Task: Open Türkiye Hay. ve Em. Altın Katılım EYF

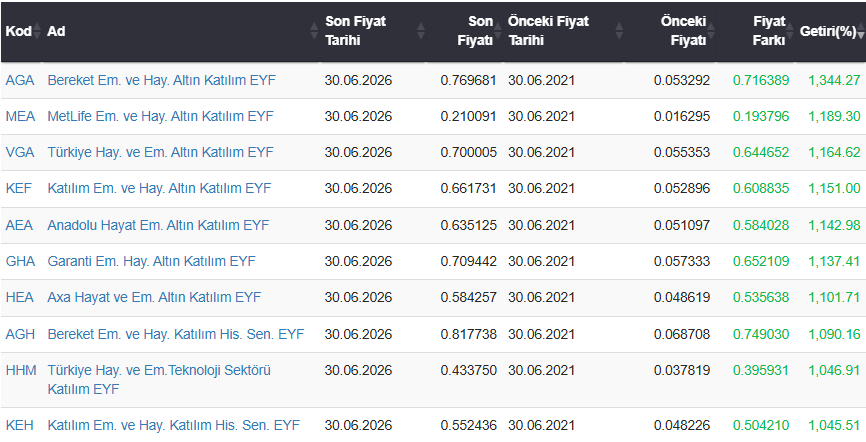Action: point(160,152)
